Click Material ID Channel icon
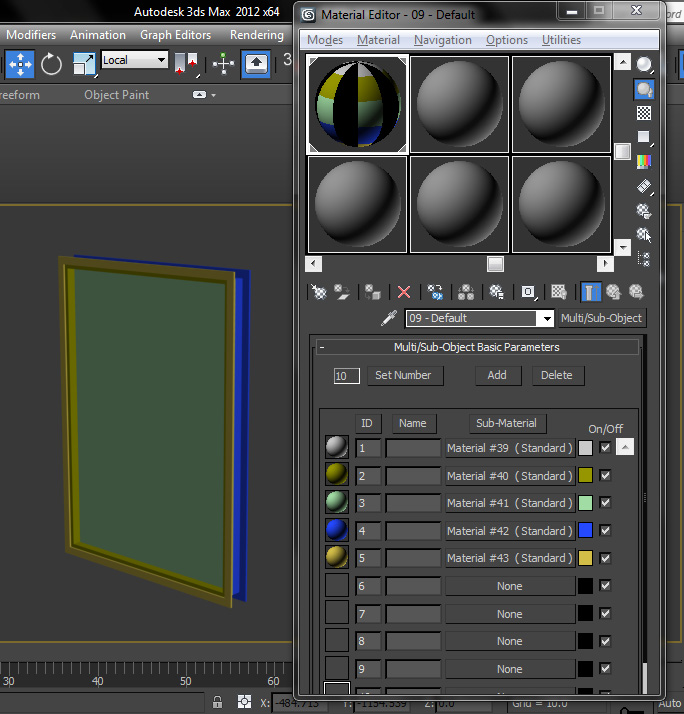This screenshot has height=714, width=684. click(x=528, y=292)
